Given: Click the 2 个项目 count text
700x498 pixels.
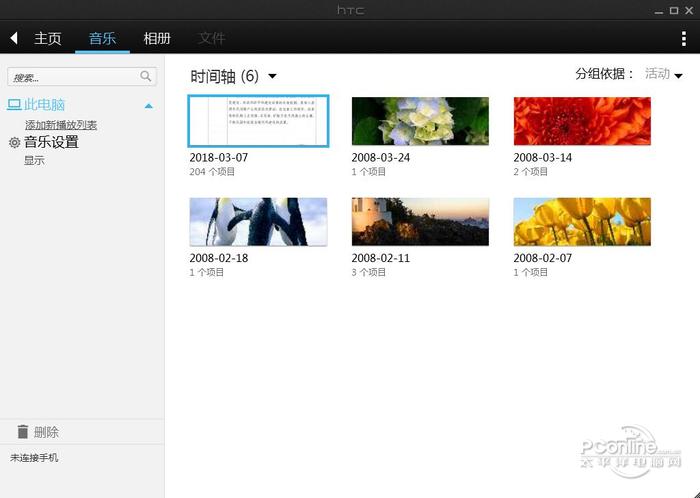Looking at the screenshot, I should coord(530,172).
